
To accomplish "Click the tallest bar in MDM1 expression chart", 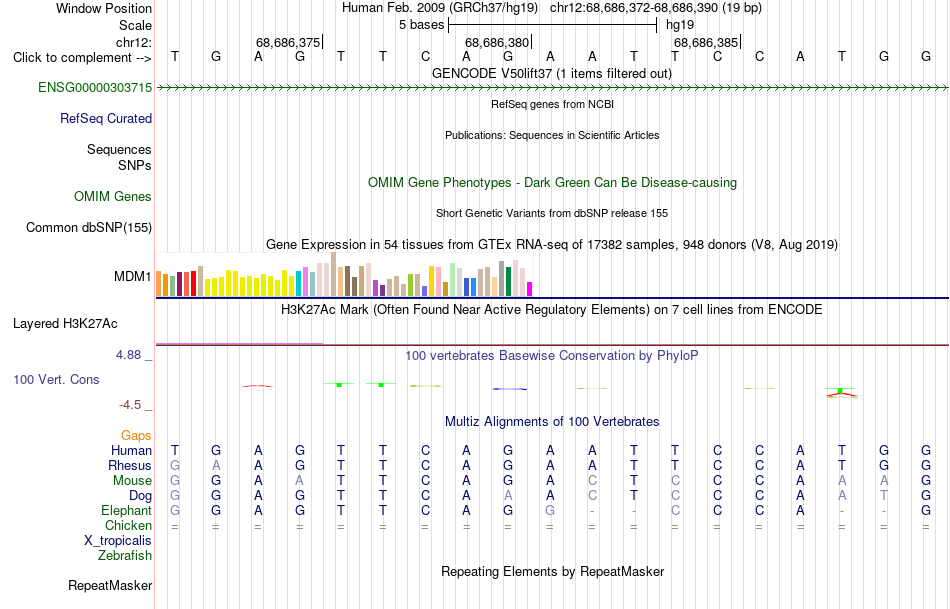I will tap(333, 274).
